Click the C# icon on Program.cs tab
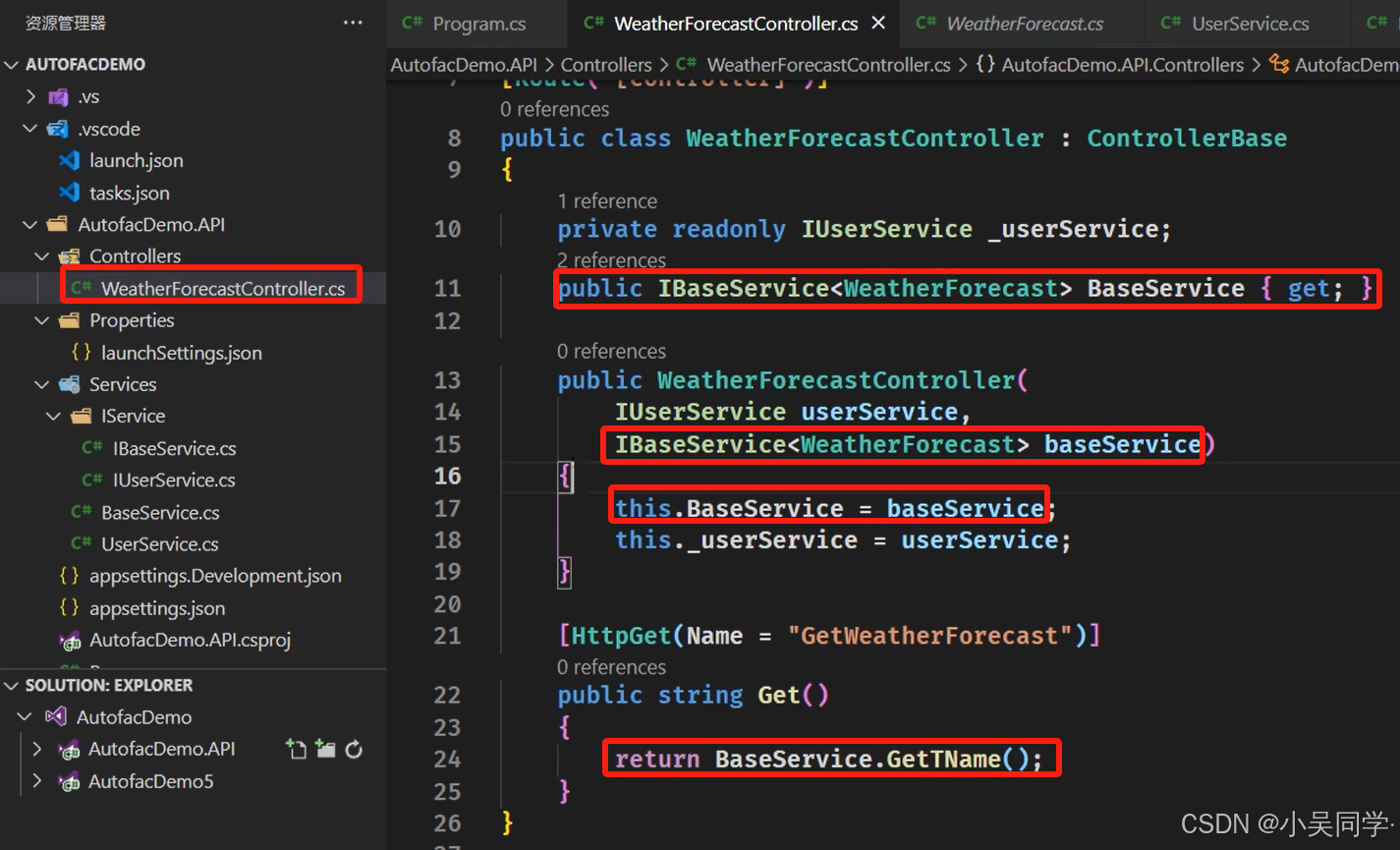The image size is (1400, 850). (x=412, y=23)
